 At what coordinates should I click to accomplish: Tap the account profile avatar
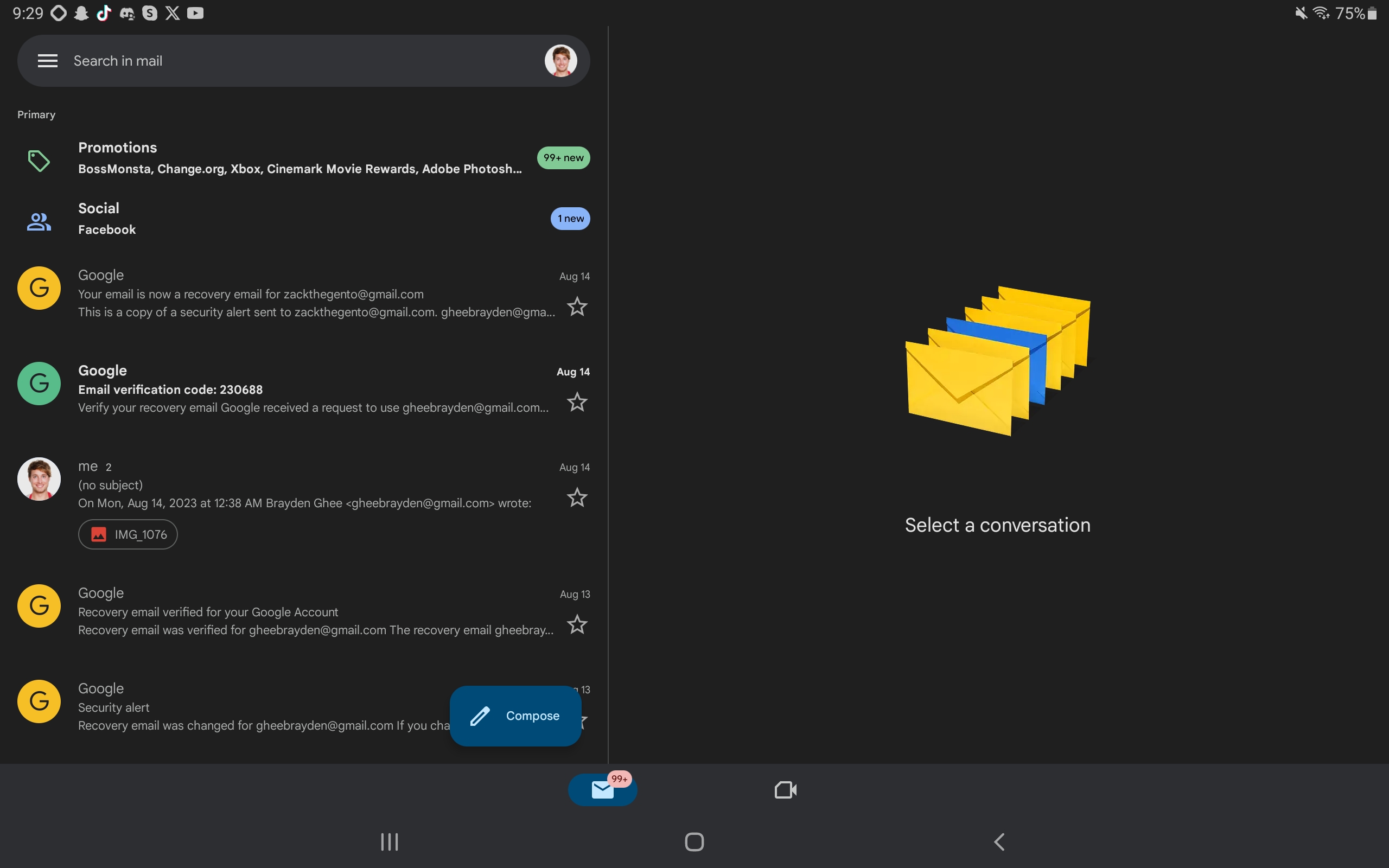tap(560, 61)
